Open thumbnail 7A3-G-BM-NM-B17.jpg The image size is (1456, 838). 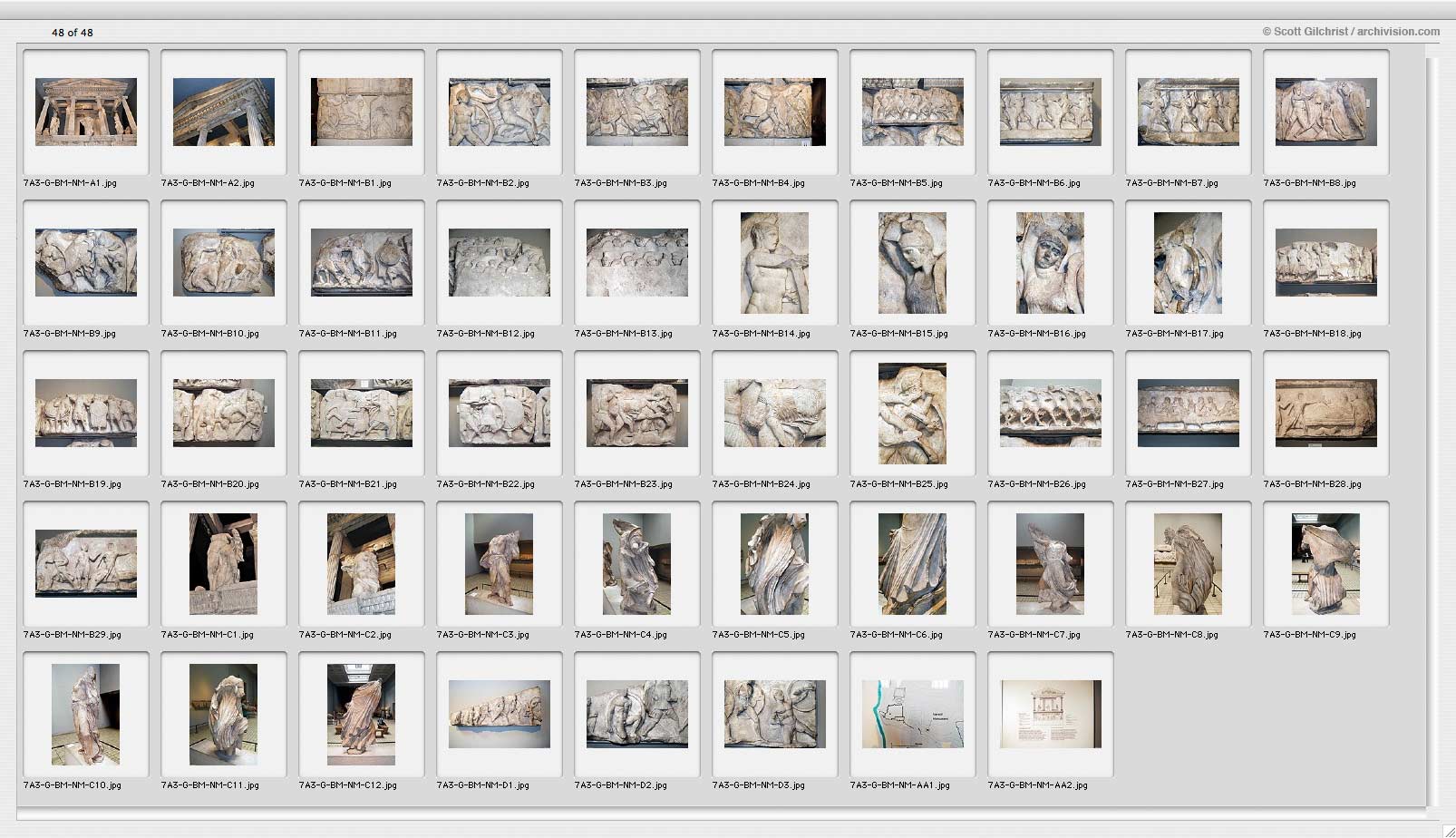1189,263
